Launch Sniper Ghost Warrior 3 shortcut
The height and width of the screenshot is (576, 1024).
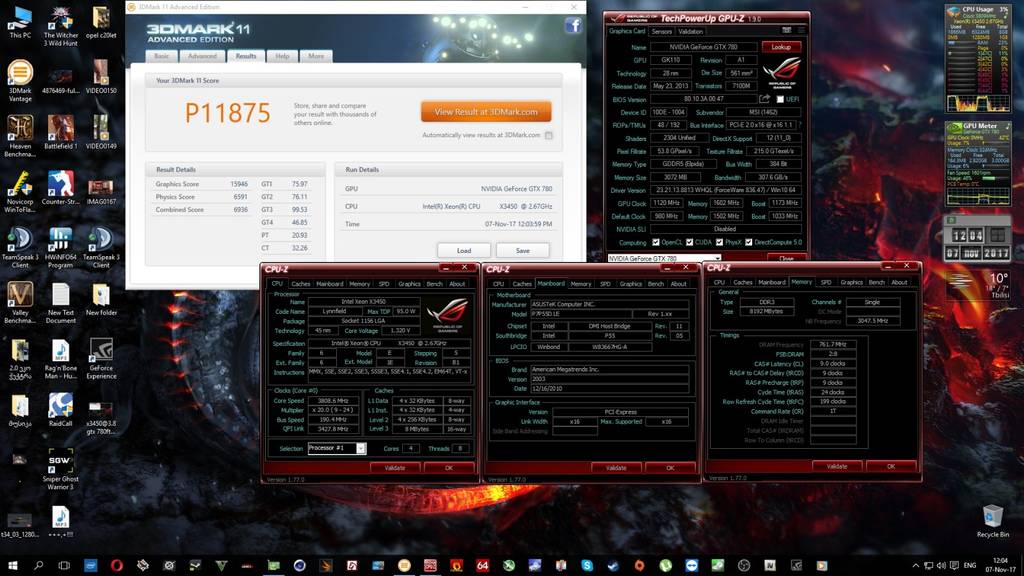60,469
